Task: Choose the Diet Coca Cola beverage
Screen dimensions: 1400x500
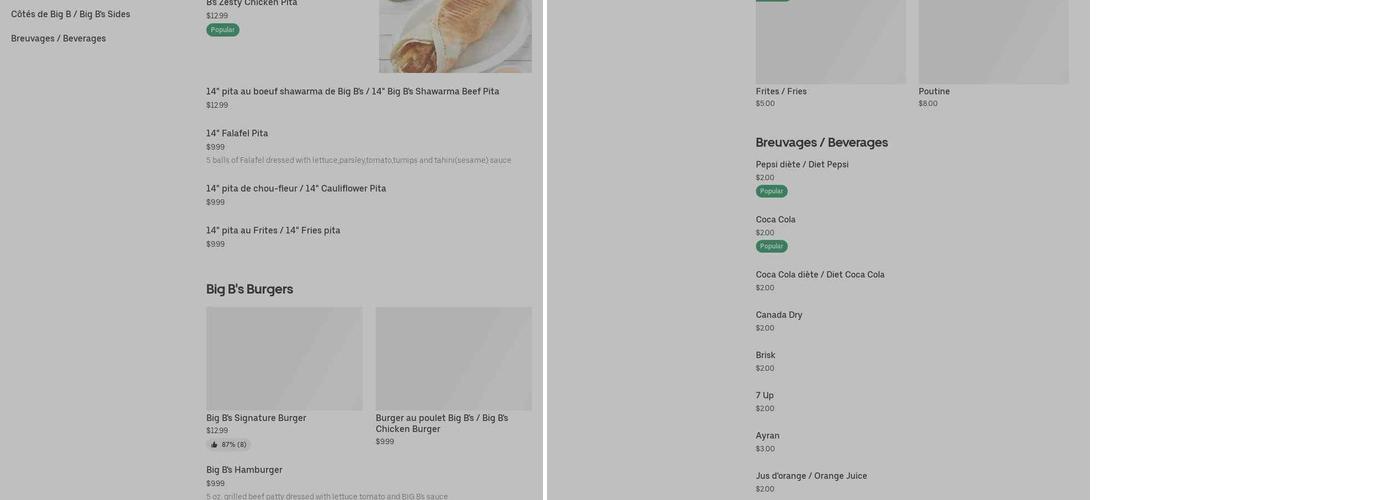Action: [x=820, y=275]
